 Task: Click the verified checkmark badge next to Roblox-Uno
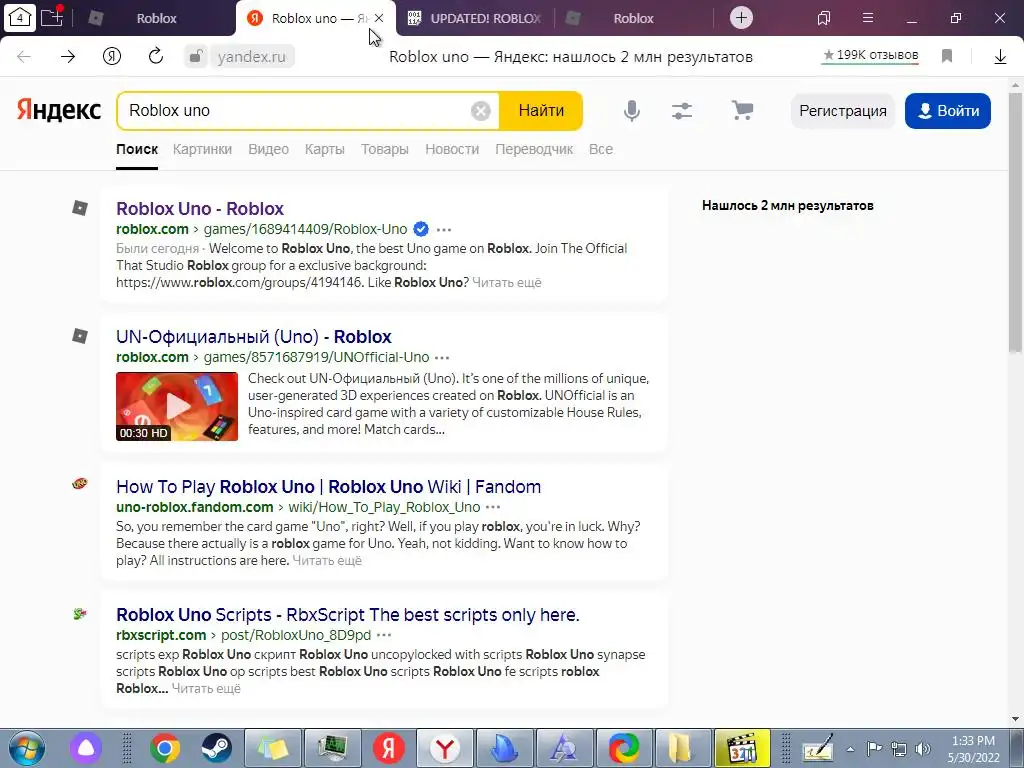tap(421, 229)
